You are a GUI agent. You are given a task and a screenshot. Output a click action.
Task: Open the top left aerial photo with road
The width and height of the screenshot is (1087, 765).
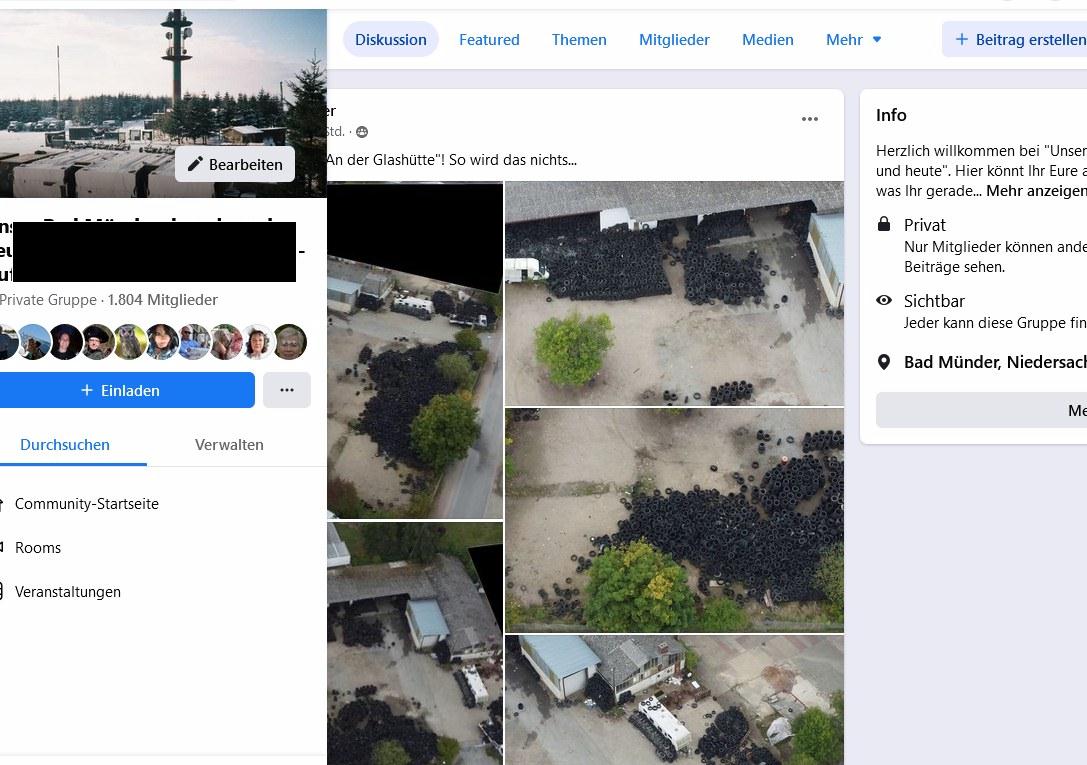click(x=415, y=350)
